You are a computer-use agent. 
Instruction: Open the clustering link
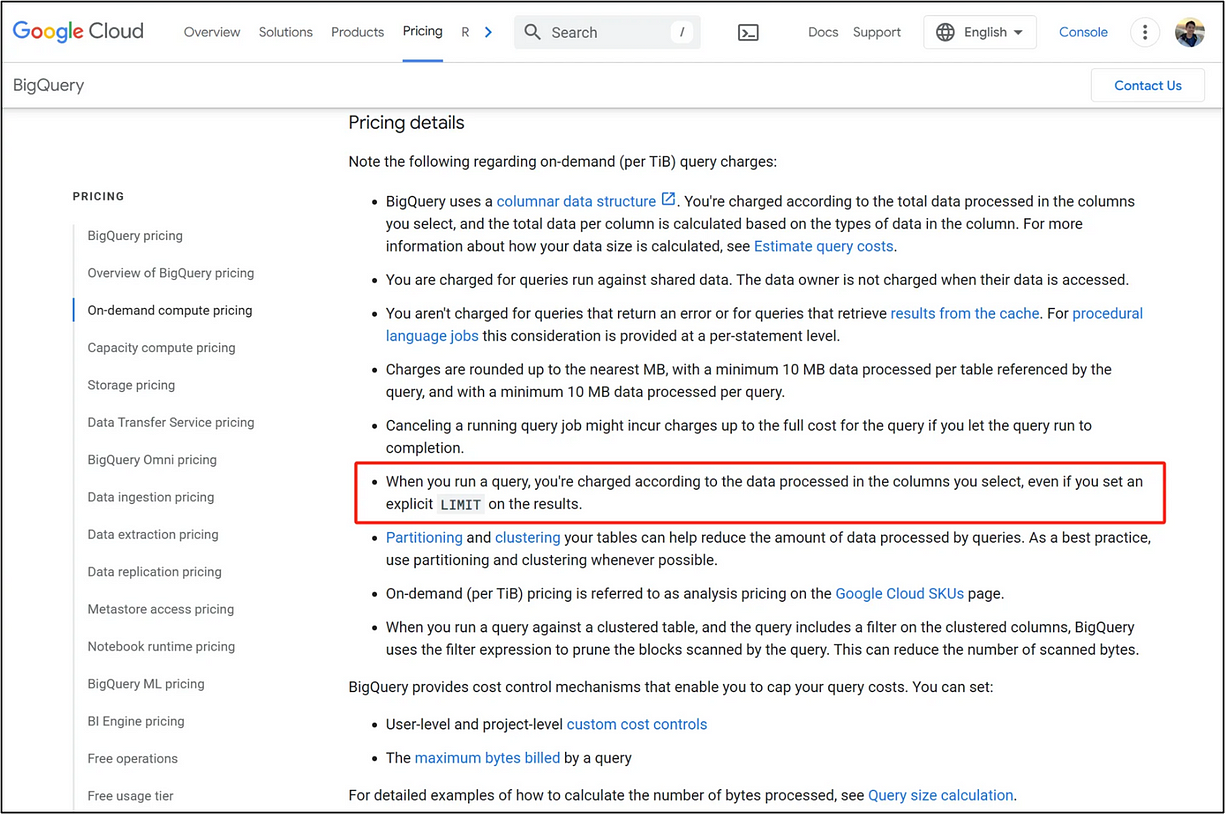coord(527,537)
